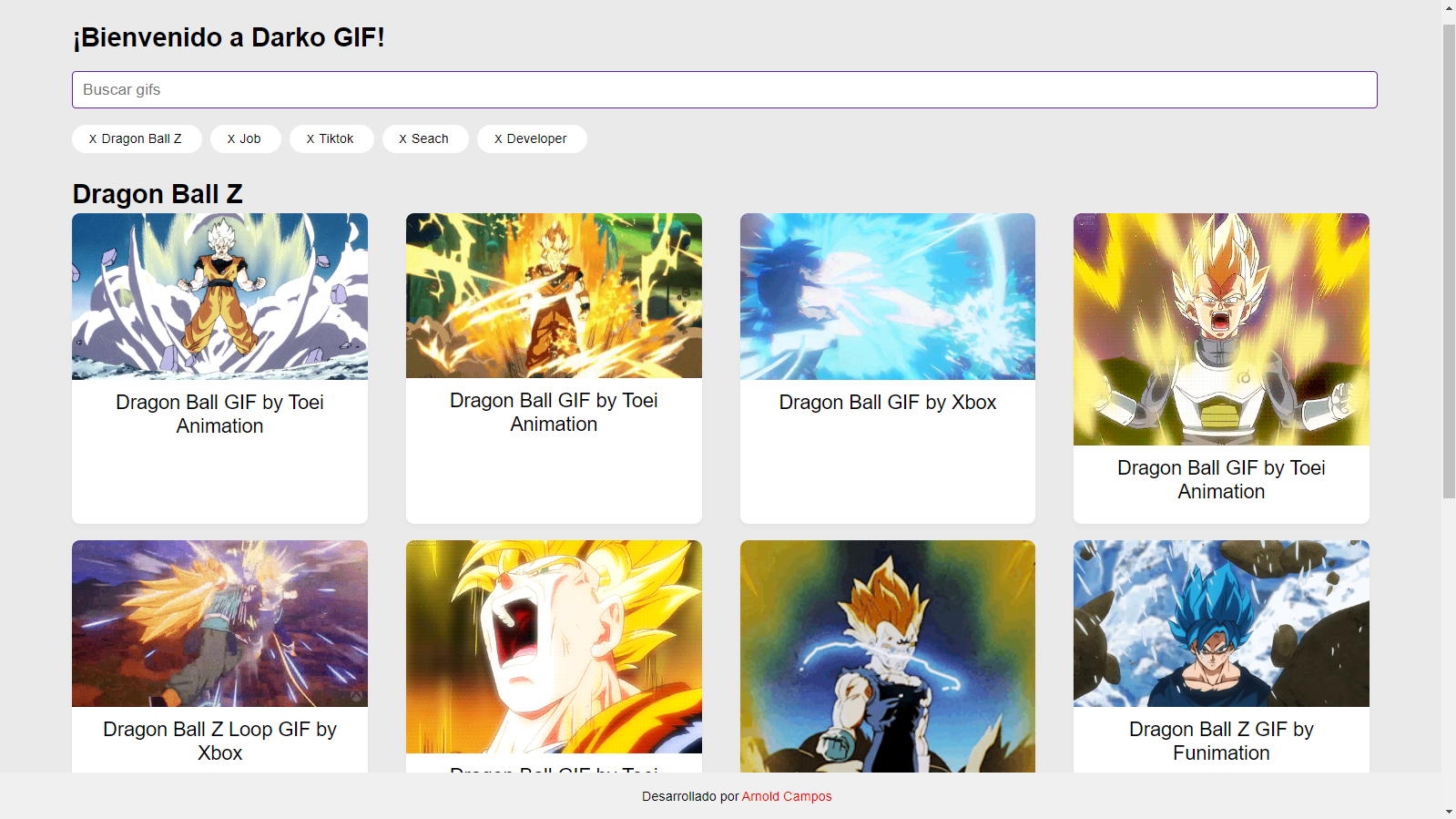
Task: Click the X on the Tiktok chip
Action: click(x=311, y=139)
